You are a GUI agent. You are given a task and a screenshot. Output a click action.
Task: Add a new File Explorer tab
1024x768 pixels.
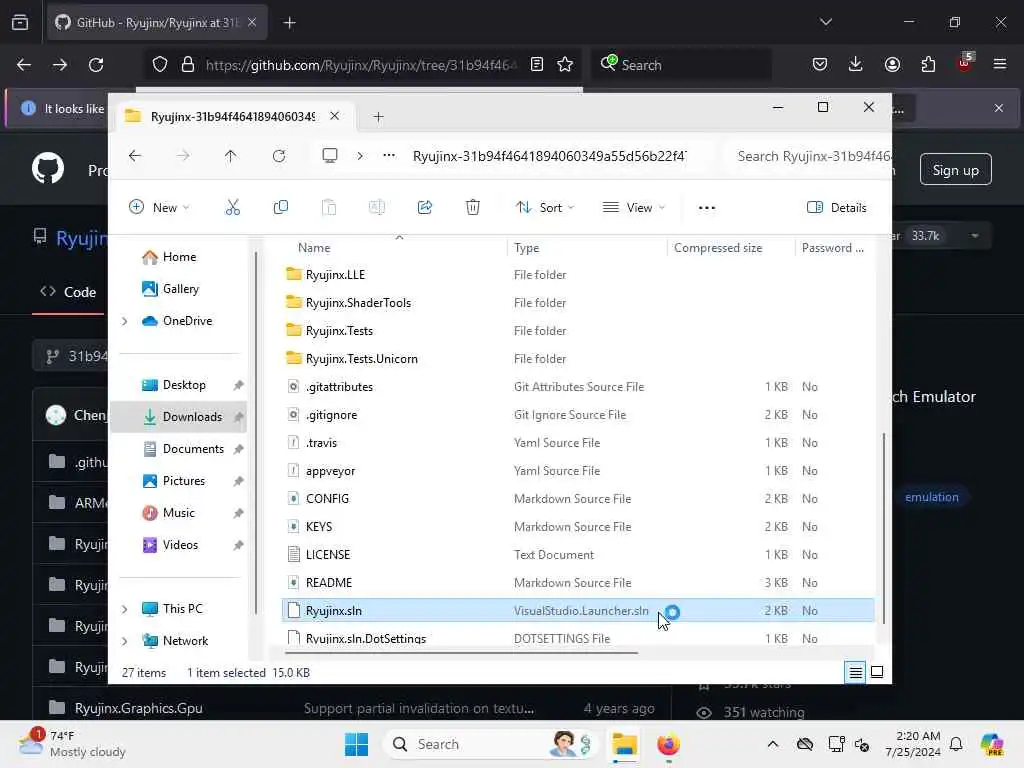[x=378, y=117]
